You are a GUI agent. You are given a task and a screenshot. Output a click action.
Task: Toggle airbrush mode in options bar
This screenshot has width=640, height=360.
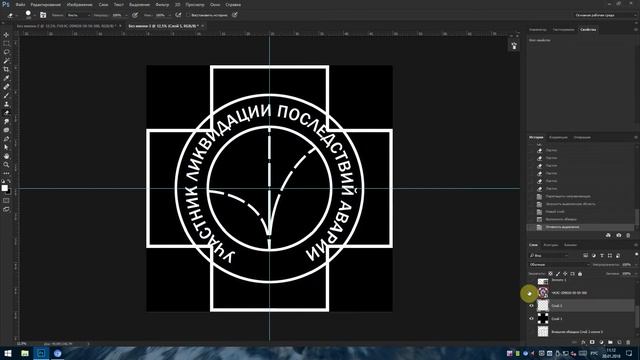[x=178, y=15]
